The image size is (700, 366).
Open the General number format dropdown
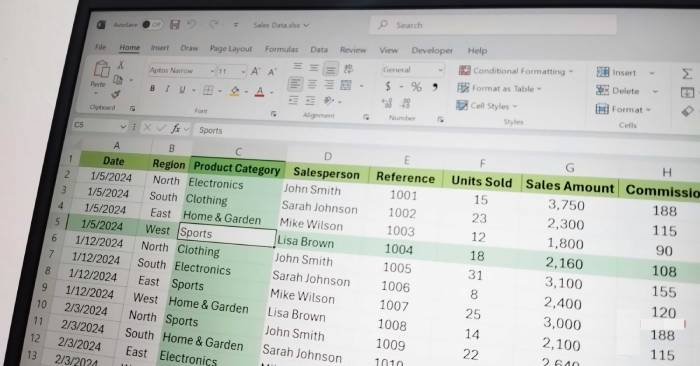pos(440,70)
